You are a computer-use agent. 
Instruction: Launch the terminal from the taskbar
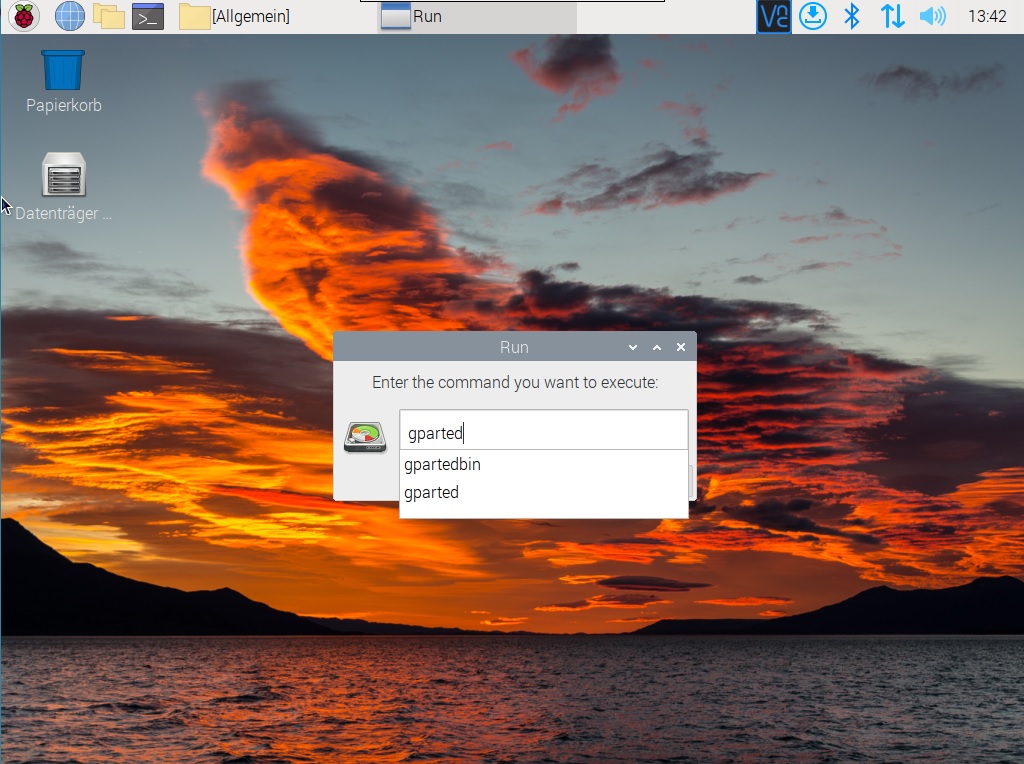148,17
